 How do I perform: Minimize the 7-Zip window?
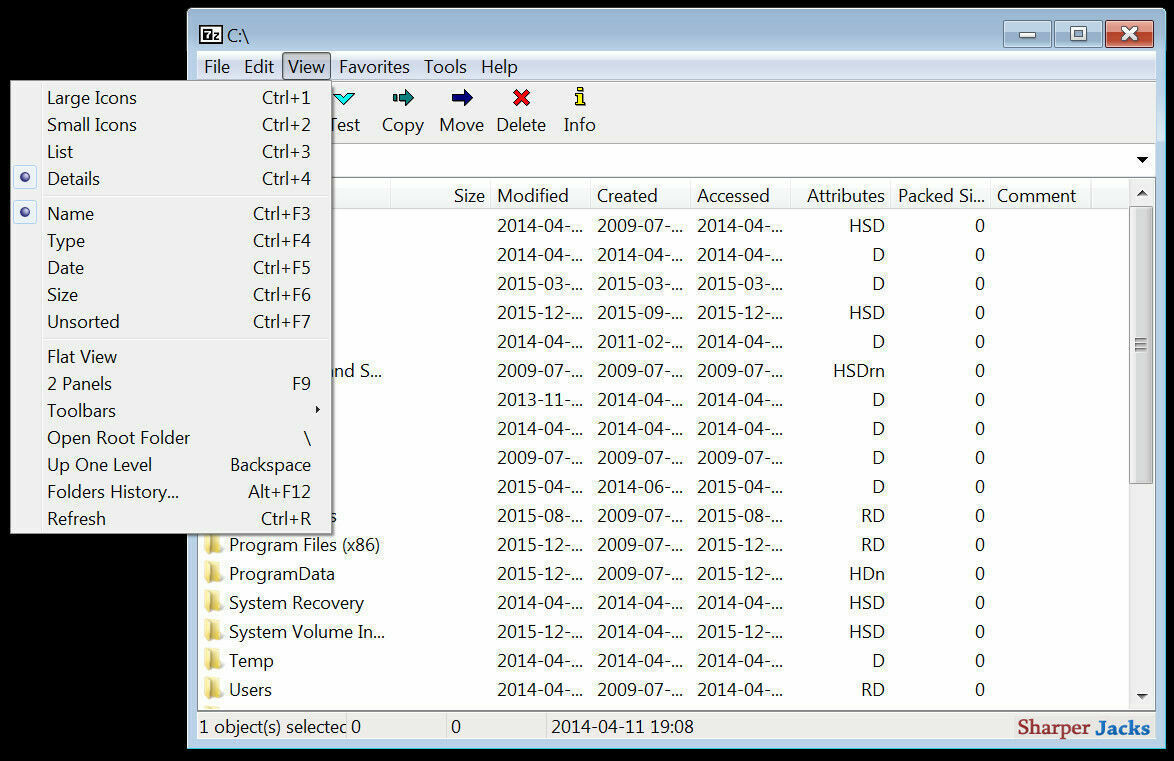1027,34
